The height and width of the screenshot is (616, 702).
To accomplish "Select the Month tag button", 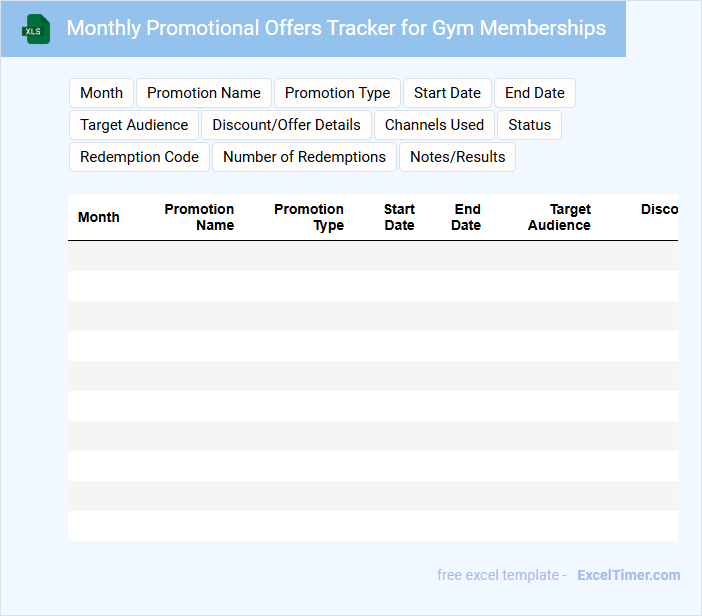I will point(101,93).
